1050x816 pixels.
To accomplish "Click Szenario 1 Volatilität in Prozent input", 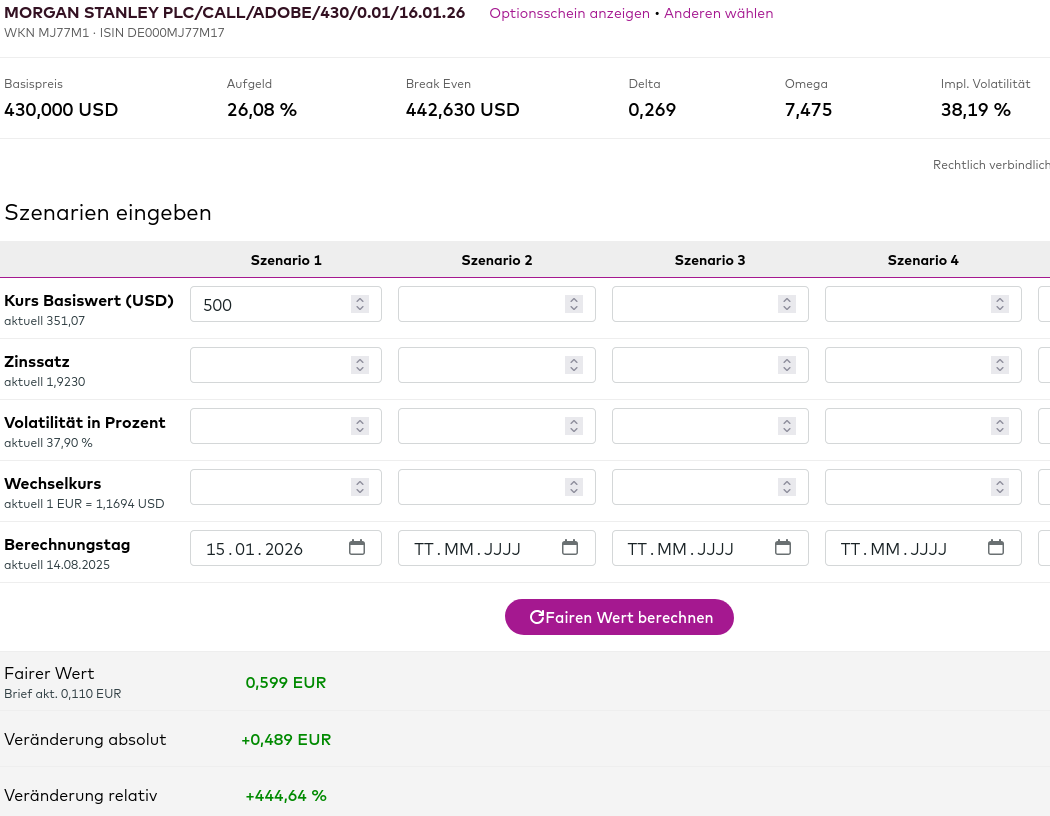I will point(270,426).
